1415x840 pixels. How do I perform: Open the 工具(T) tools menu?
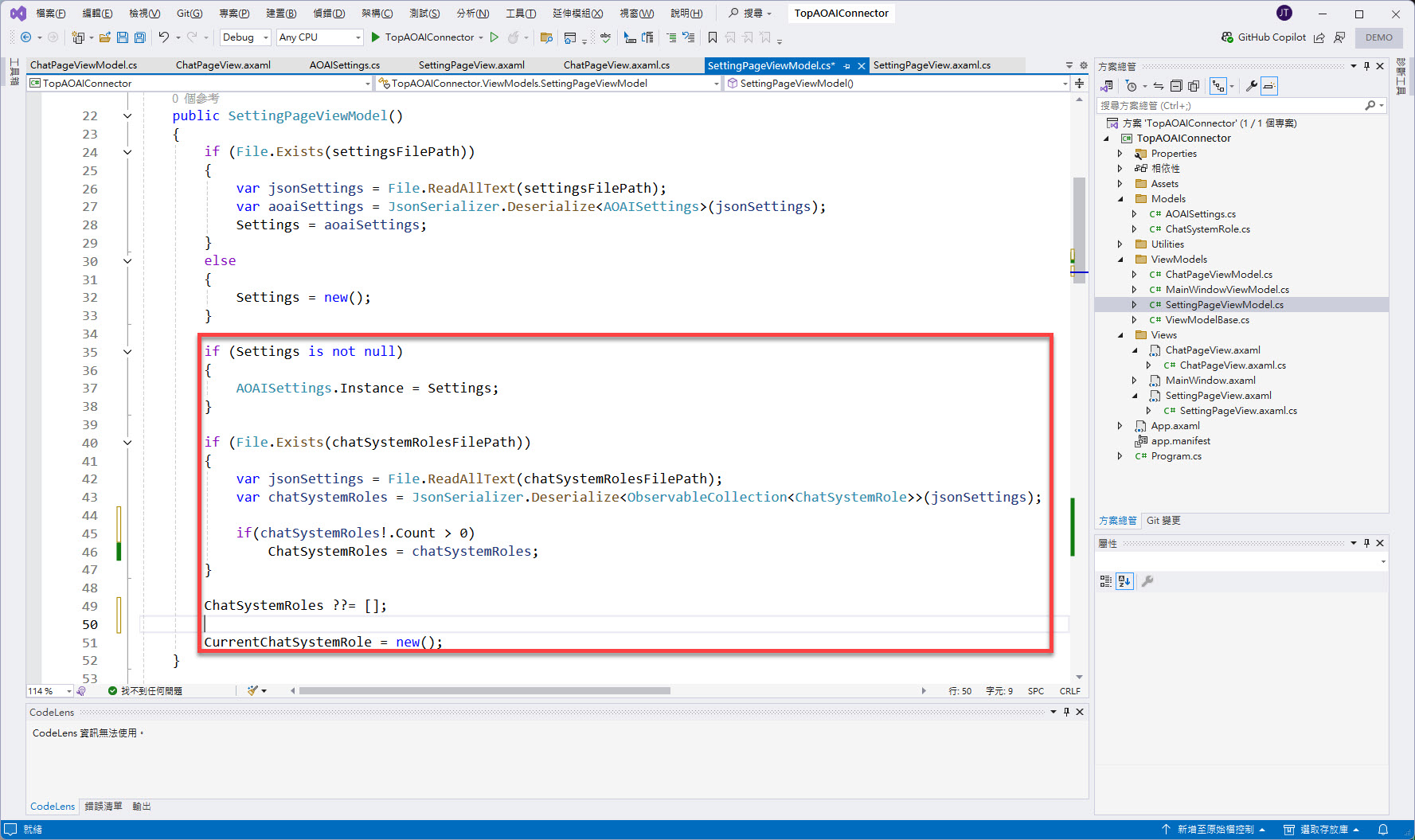click(521, 14)
